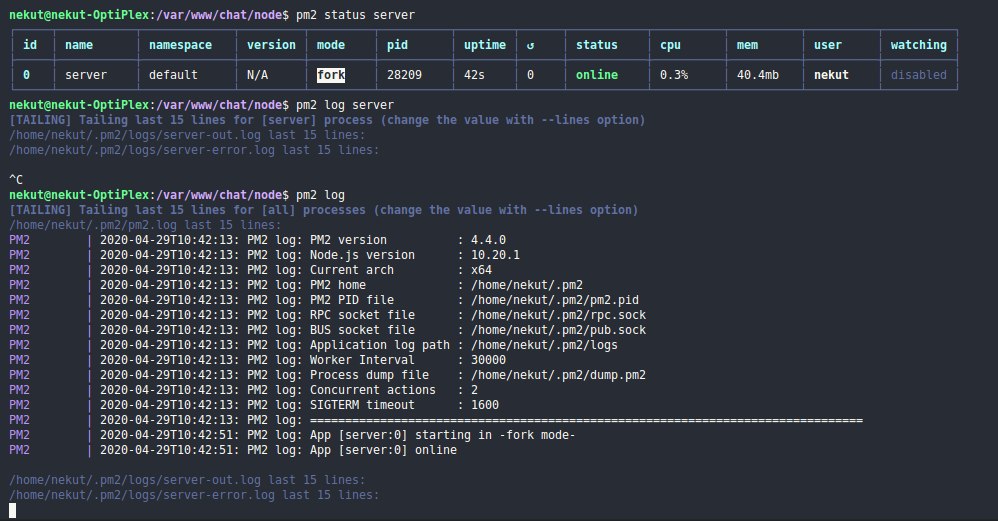The height and width of the screenshot is (521, 998).
Task: Click the Concurrent actions value 2
Action: 474,390
